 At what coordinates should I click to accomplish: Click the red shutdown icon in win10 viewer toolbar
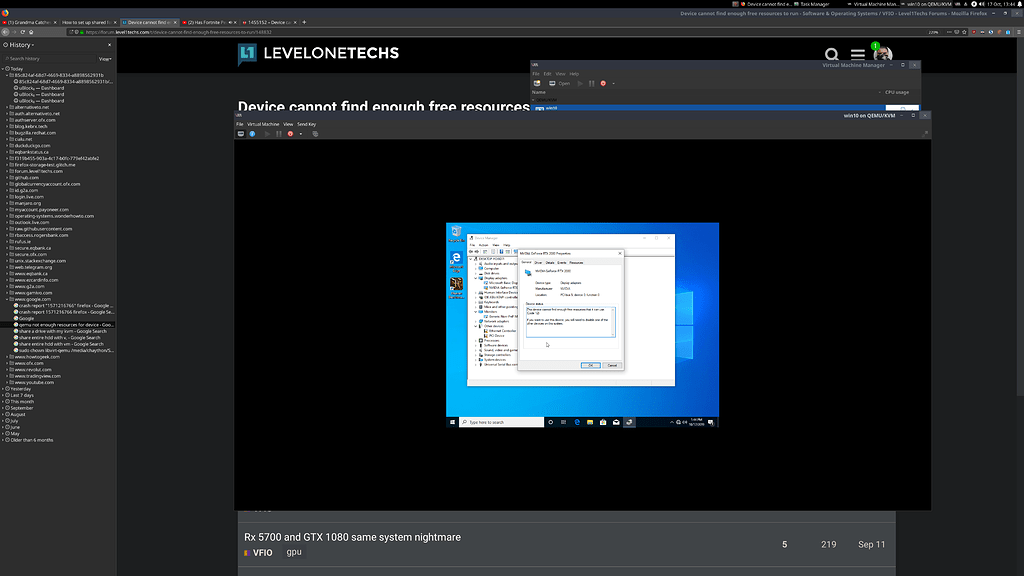click(290, 133)
